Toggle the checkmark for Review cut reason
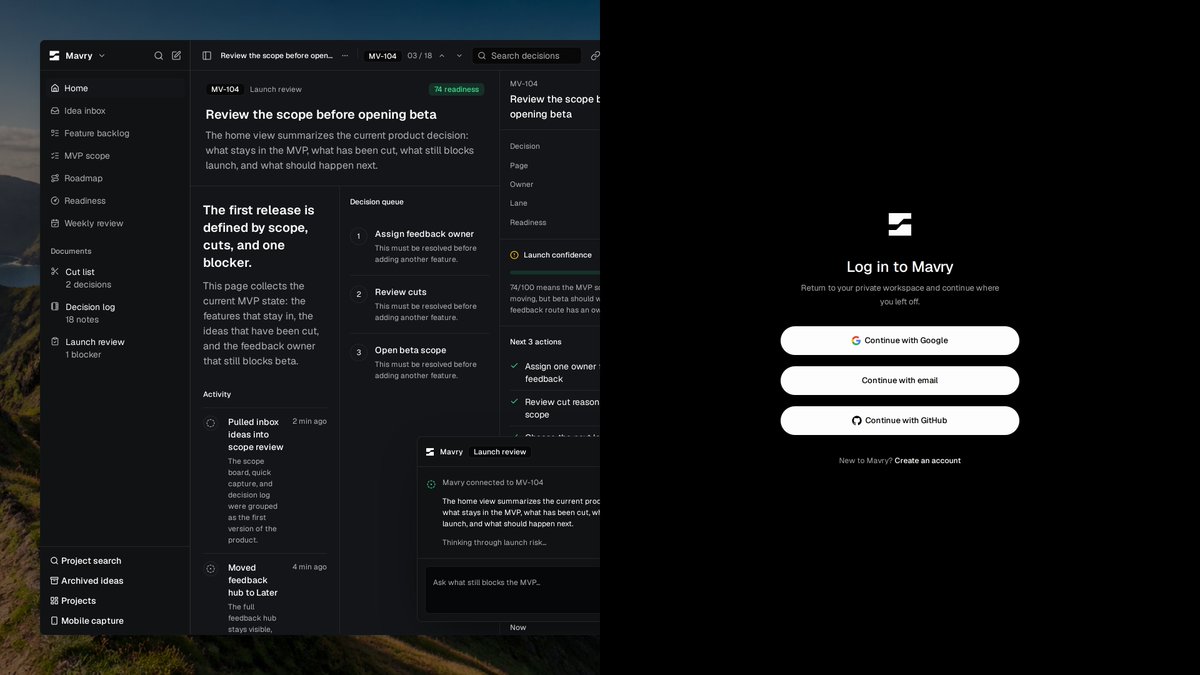The height and width of the screenshot is (675, 1200). pos(514,402)
